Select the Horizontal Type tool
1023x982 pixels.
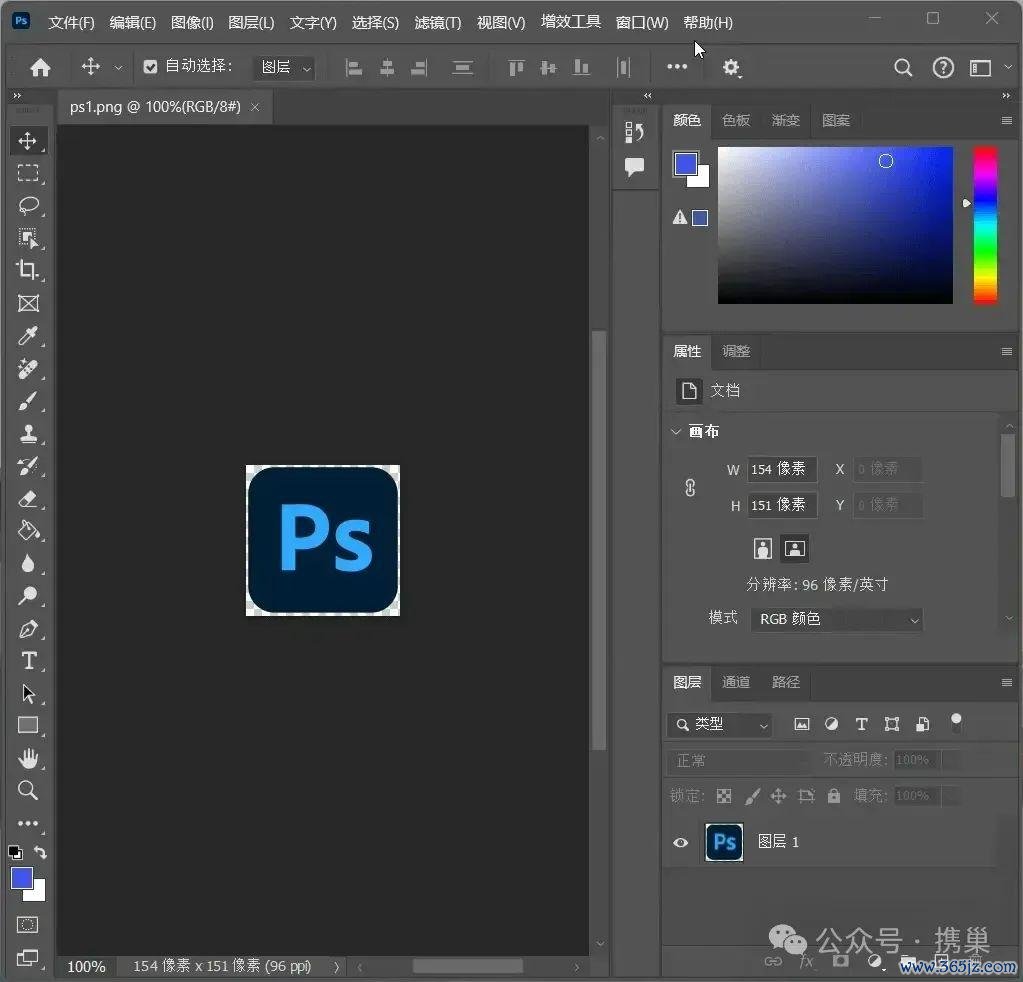click(x=28, y=661)
